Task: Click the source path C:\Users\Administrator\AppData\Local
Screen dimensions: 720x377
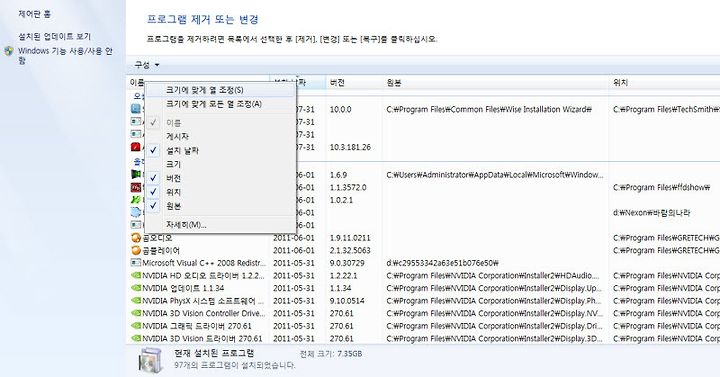Action: click(x=495, y=174)
